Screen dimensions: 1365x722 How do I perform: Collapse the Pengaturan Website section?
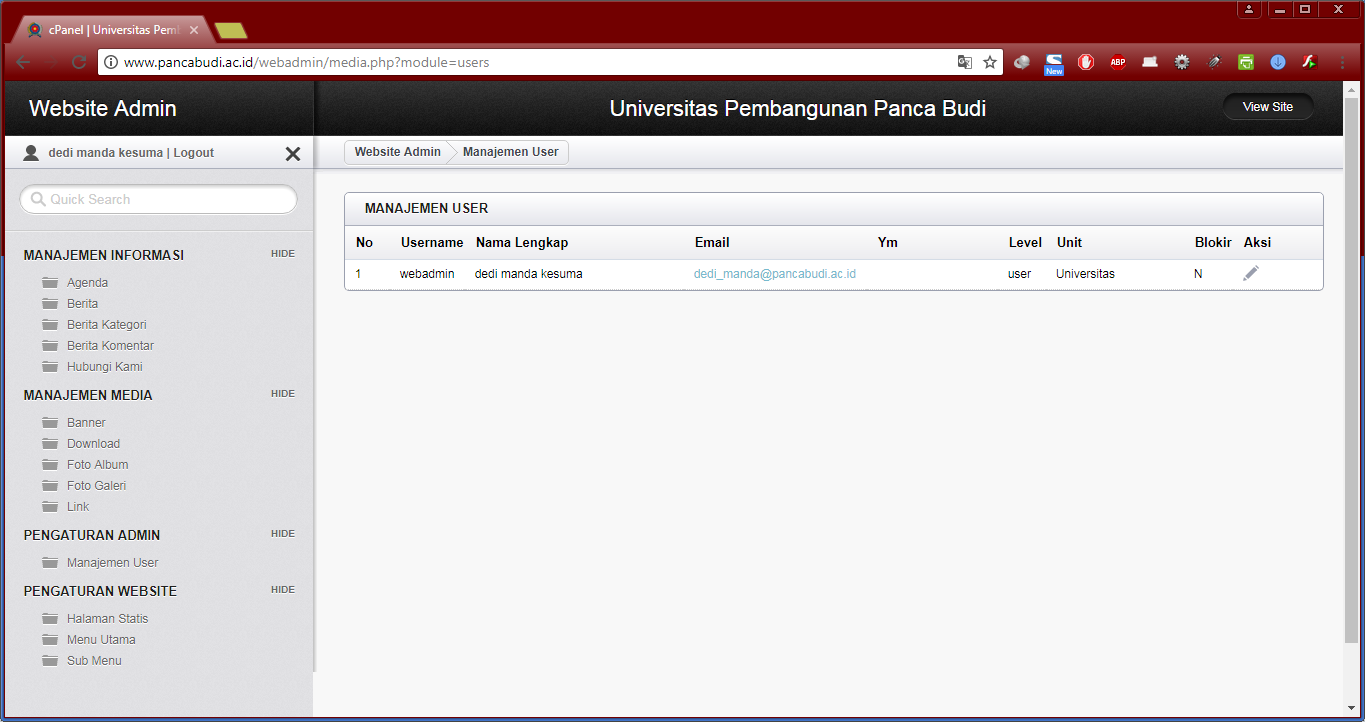click(283, 590)
